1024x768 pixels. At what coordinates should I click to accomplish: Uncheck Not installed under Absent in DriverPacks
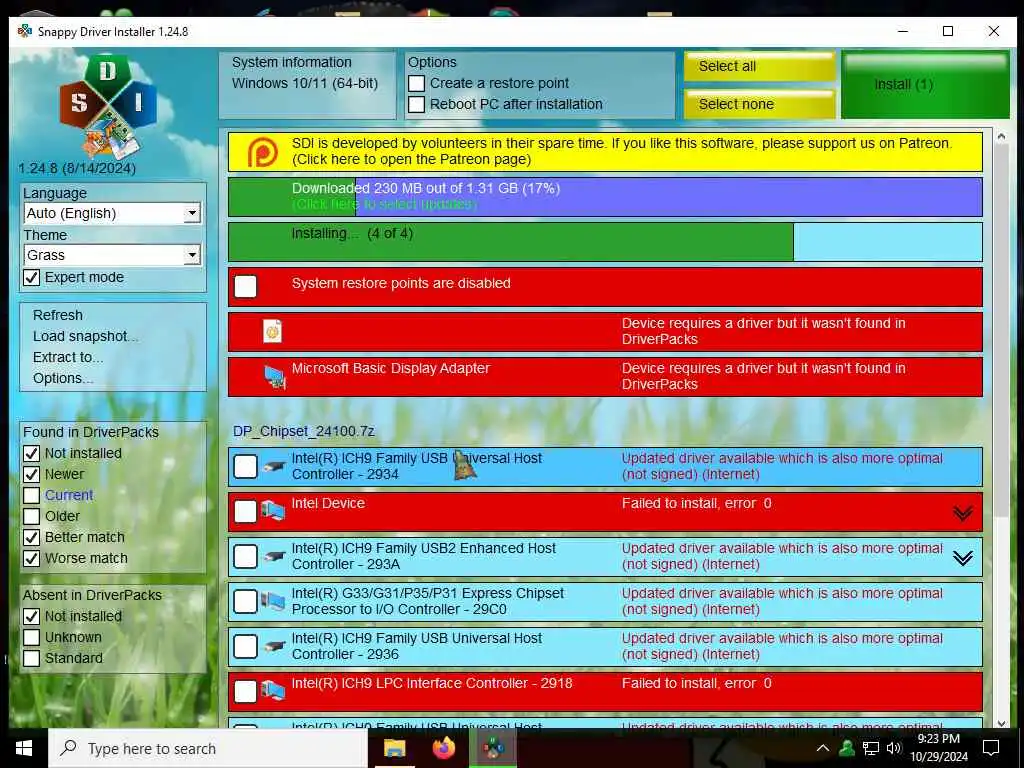pos(31,616)
